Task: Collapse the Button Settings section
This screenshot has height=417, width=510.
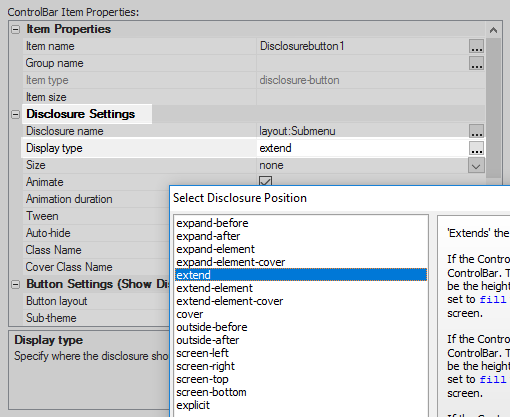Action: click(15, 284)
